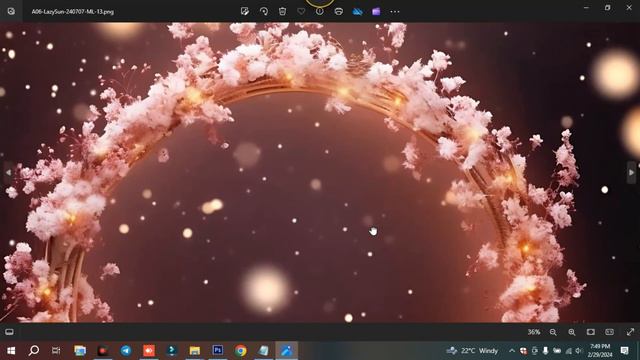This screenshot has height=360, width=640.
Task: Zoom out with the minus magnifier
Action: click(x=553, y=332)
